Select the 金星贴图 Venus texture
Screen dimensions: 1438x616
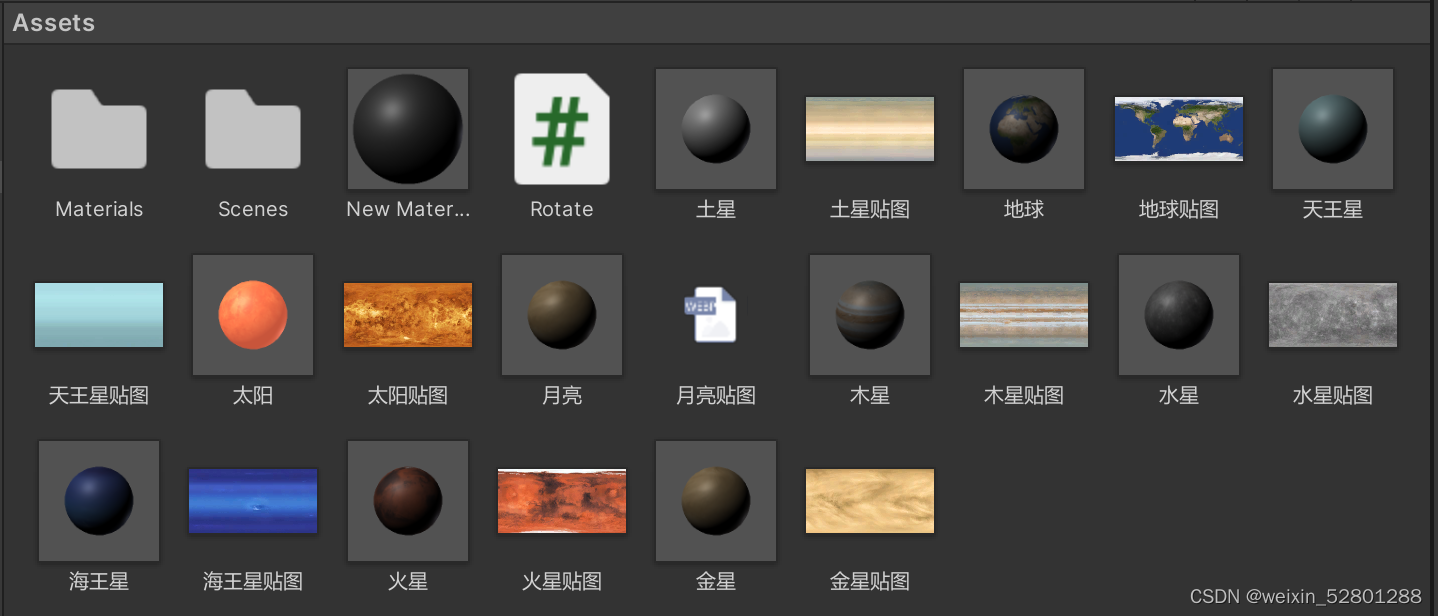(869, 500)
